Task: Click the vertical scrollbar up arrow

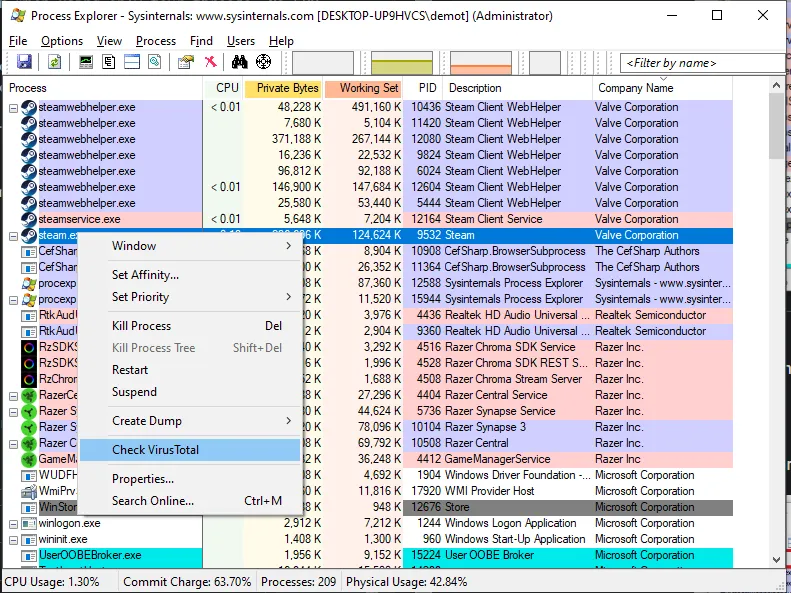Action: 776,86
